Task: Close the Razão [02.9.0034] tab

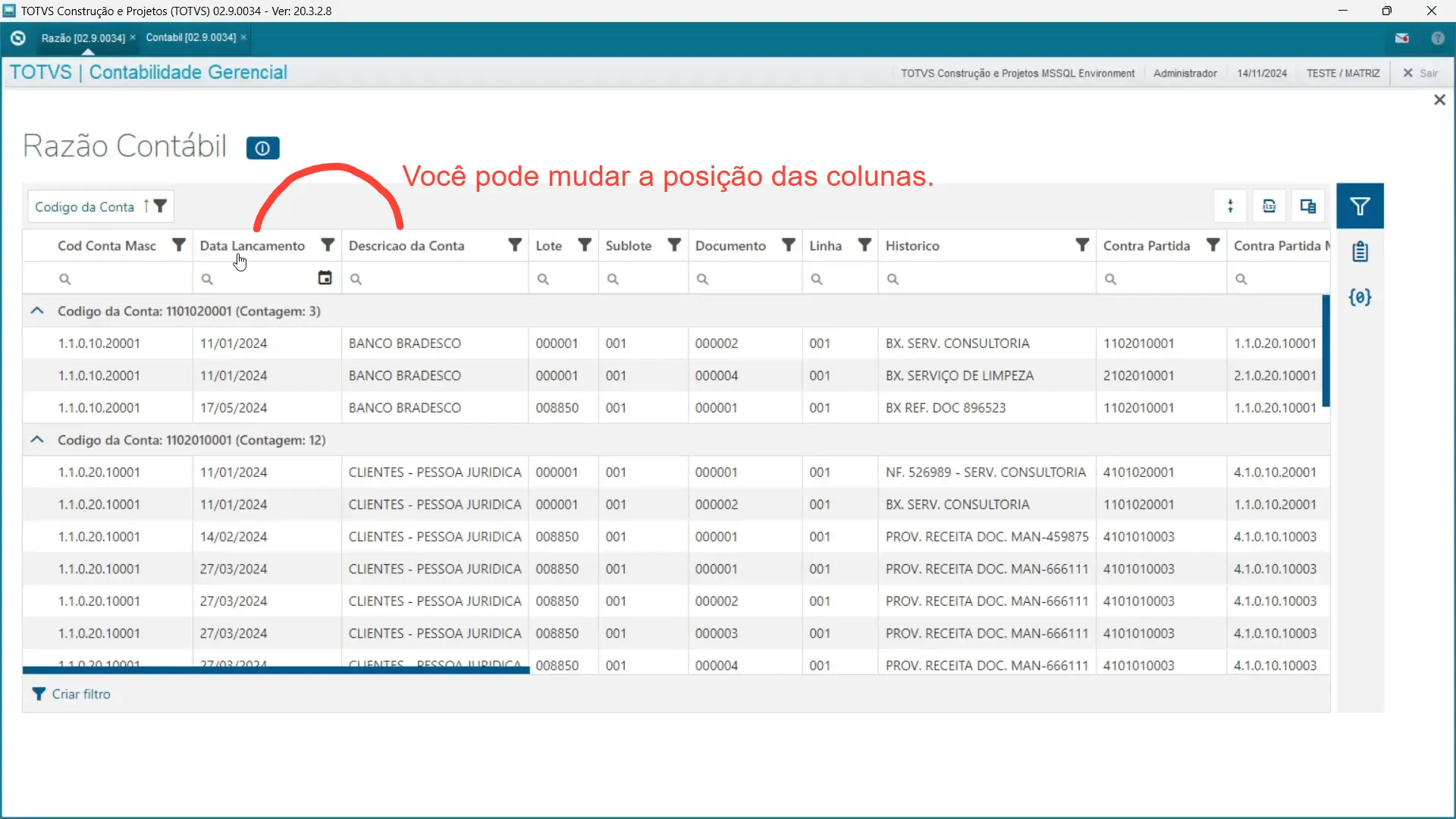Action: [x=133, y=37]
